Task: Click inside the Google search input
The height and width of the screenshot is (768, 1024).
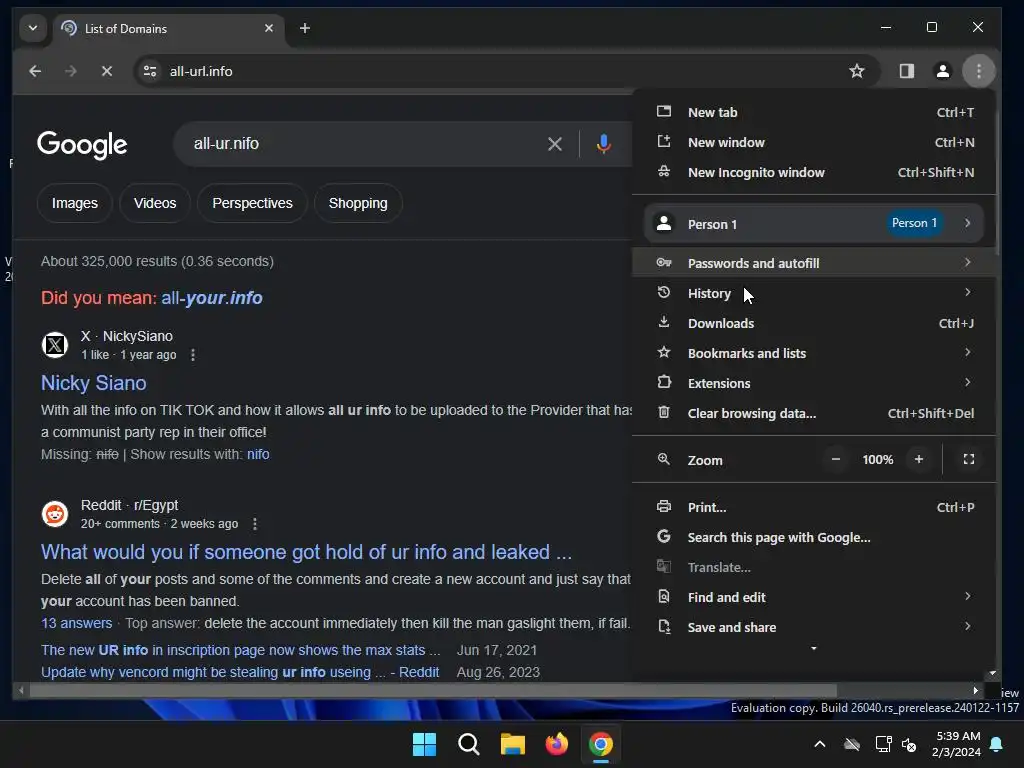Action: 366,144
